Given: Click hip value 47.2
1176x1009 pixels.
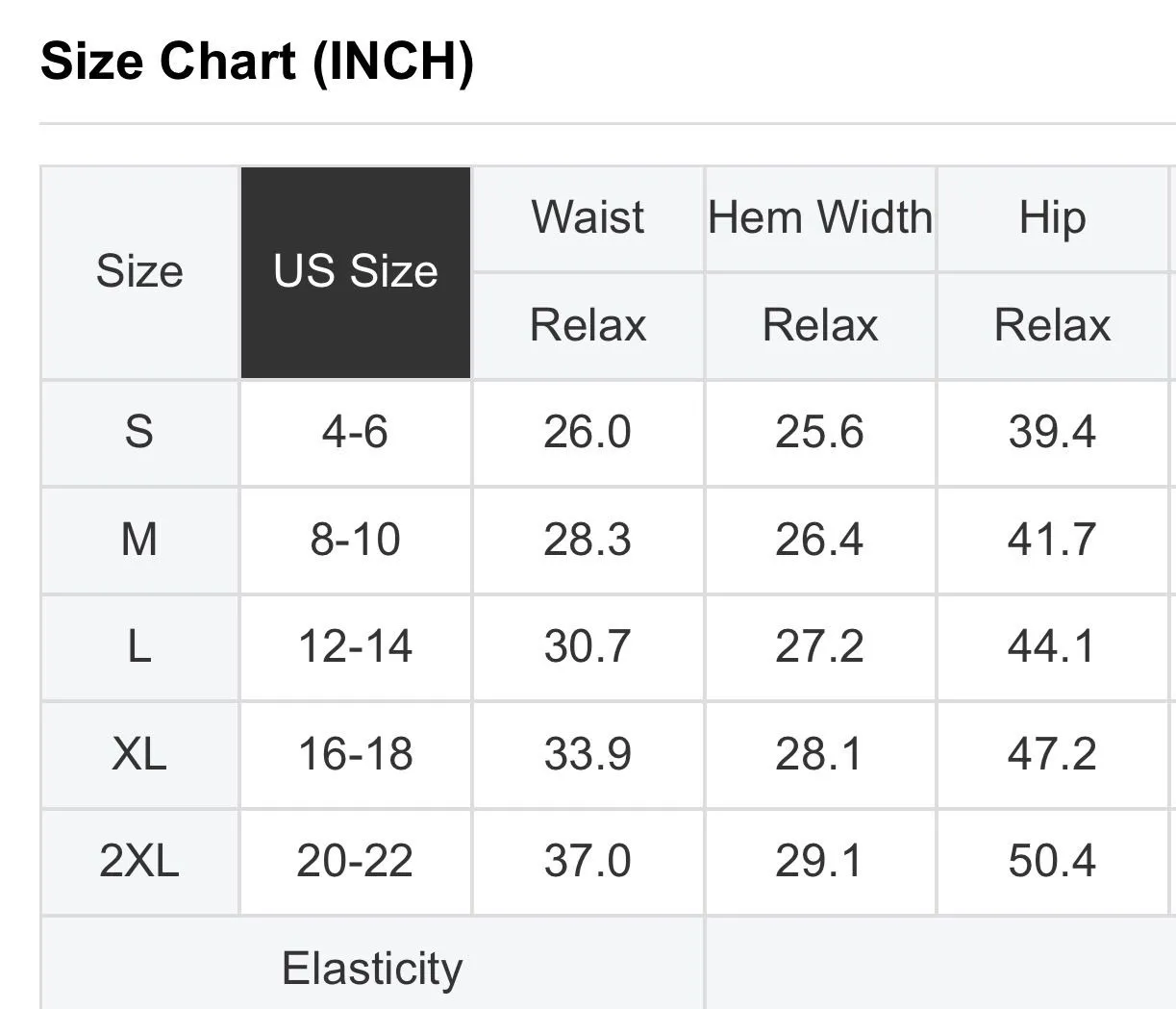Looking at the screenshot, I should point(1052,754).
